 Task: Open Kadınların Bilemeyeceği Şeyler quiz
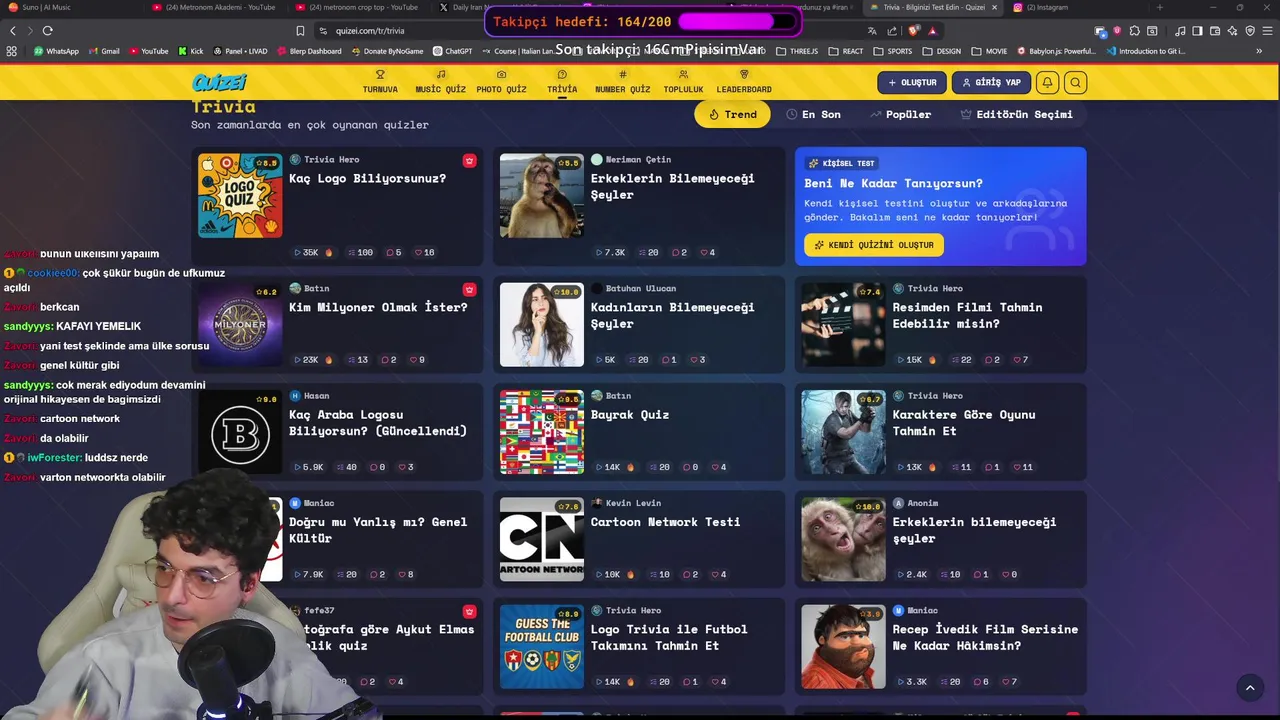pos(672,315)
